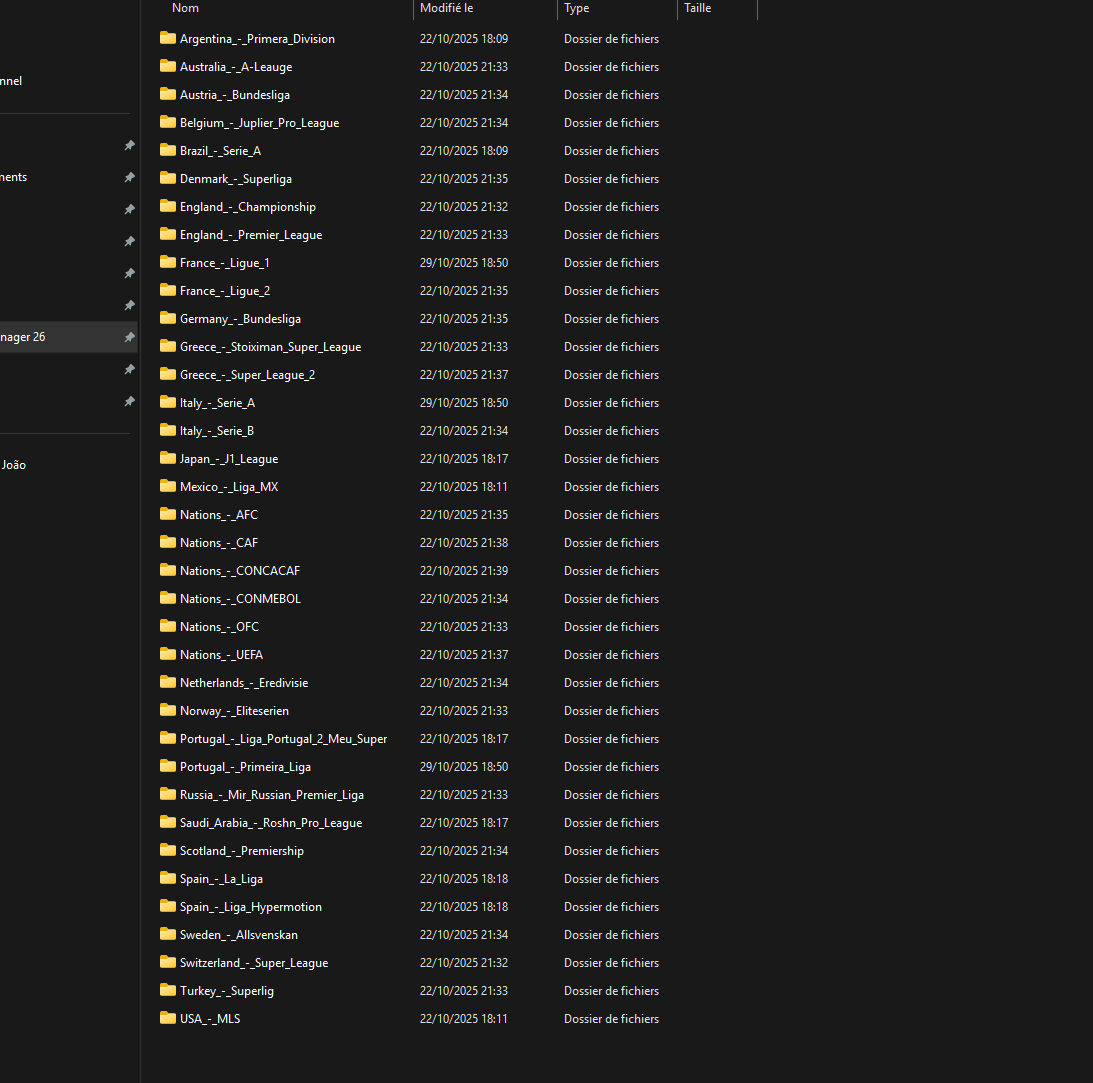Viewport: 1093px width, 1083px height.
Task: Click the pin icon beside 'nents' sidebar item
Action: pyautogui.click(x=129, y=177)
